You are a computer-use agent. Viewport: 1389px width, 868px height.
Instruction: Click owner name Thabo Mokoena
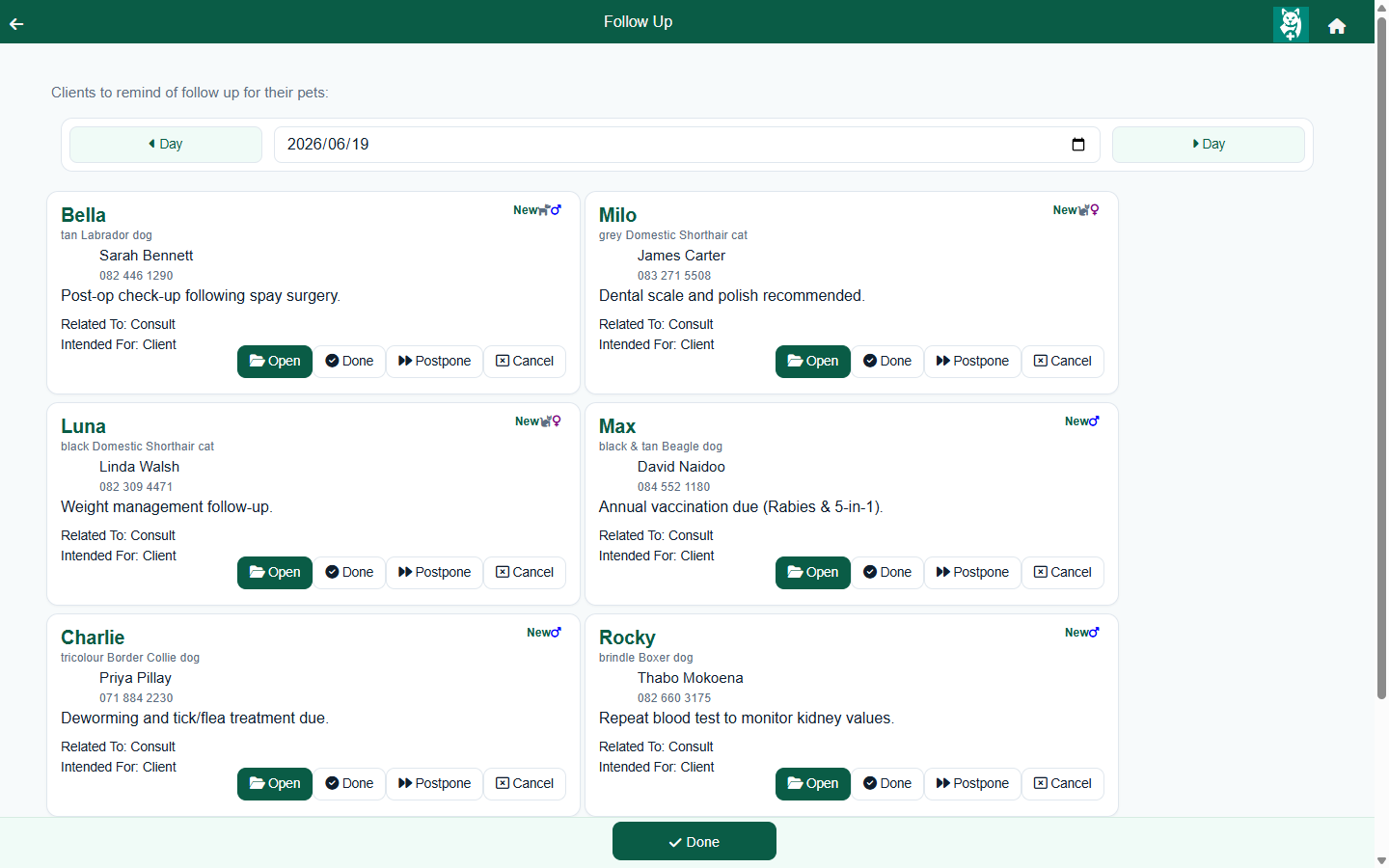pos(691,678)
